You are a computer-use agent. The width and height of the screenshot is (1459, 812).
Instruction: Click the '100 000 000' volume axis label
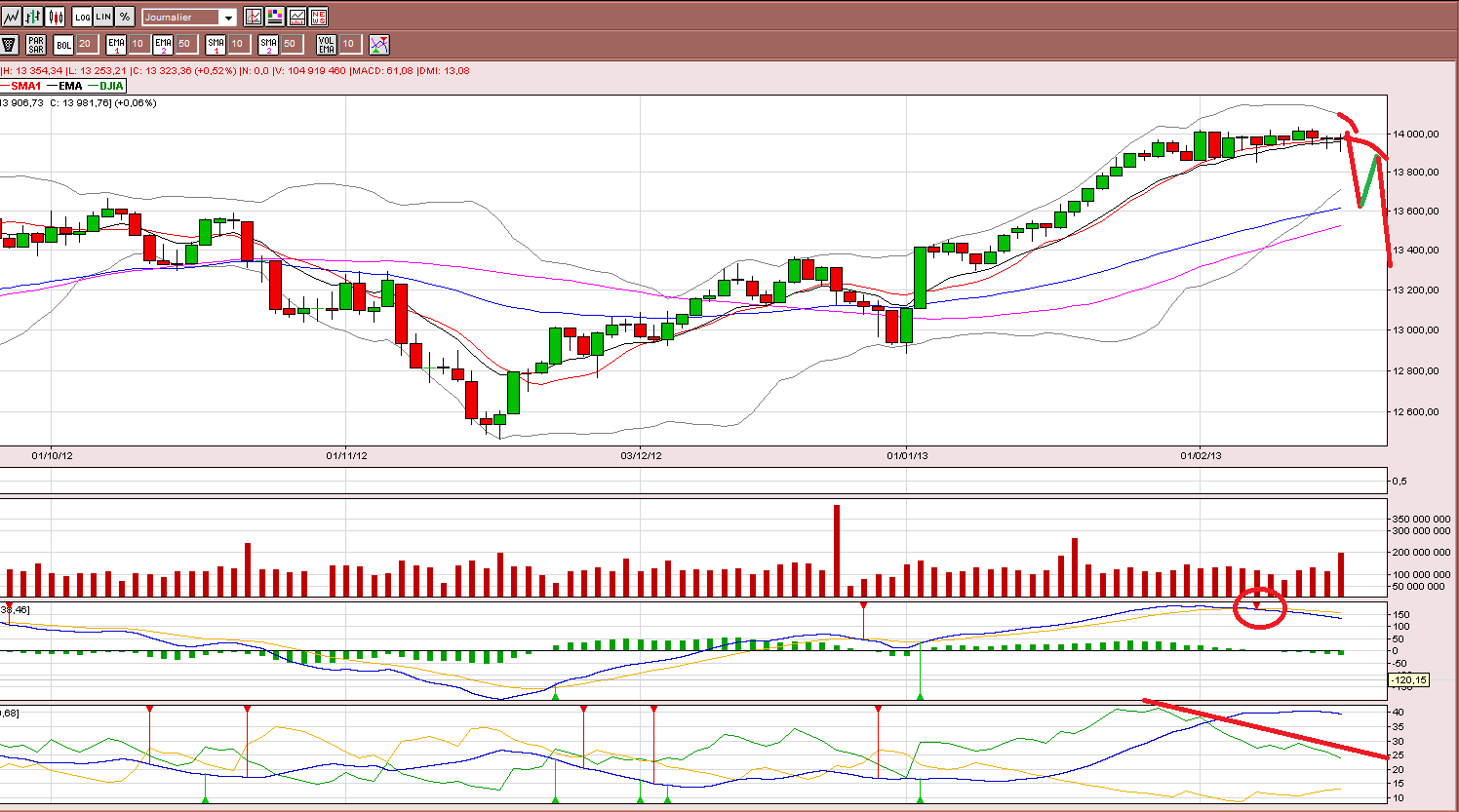coord(1422,574)
